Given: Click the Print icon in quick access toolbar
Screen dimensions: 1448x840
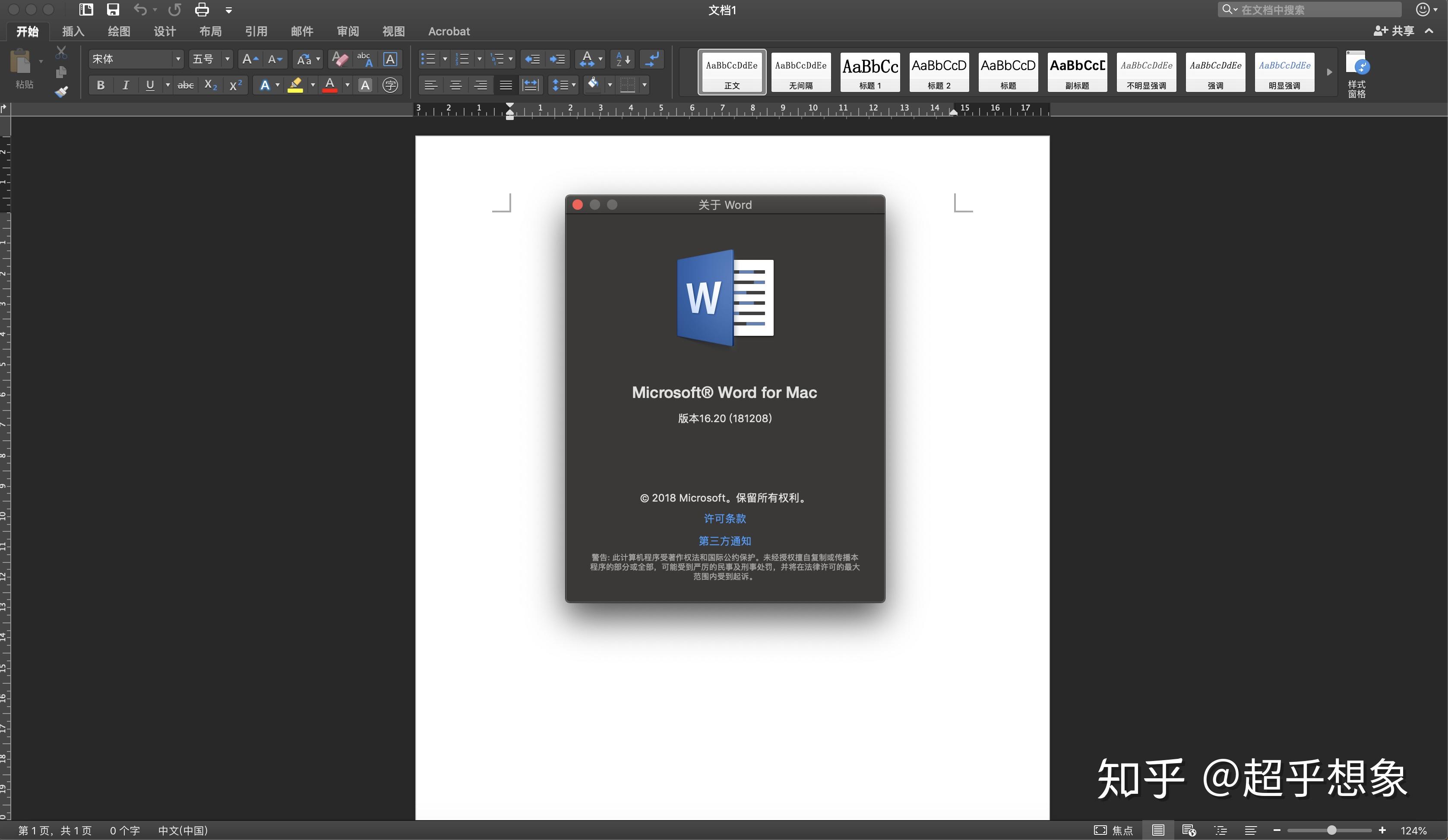Looking at the screenshot, I should tap(202, 9).
